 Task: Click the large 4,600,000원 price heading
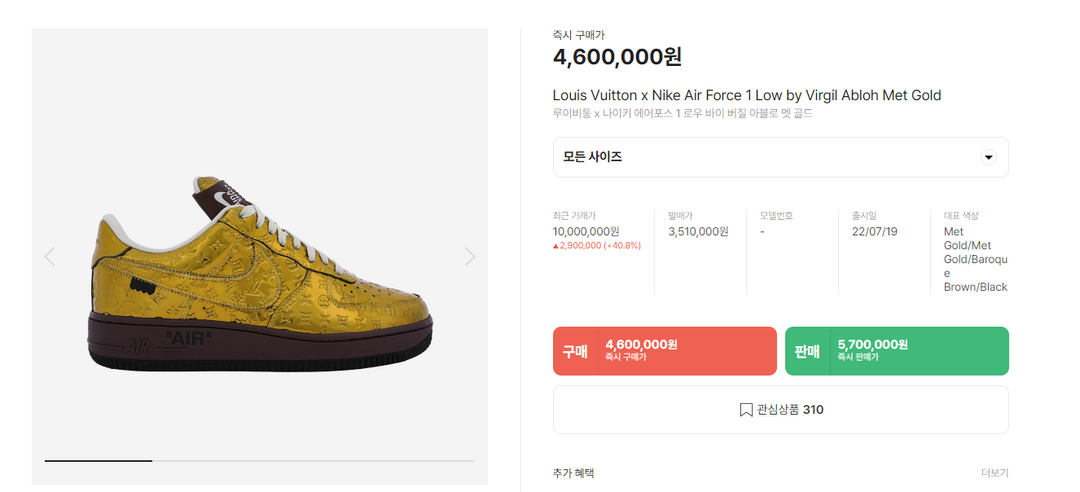pos(617,57)
